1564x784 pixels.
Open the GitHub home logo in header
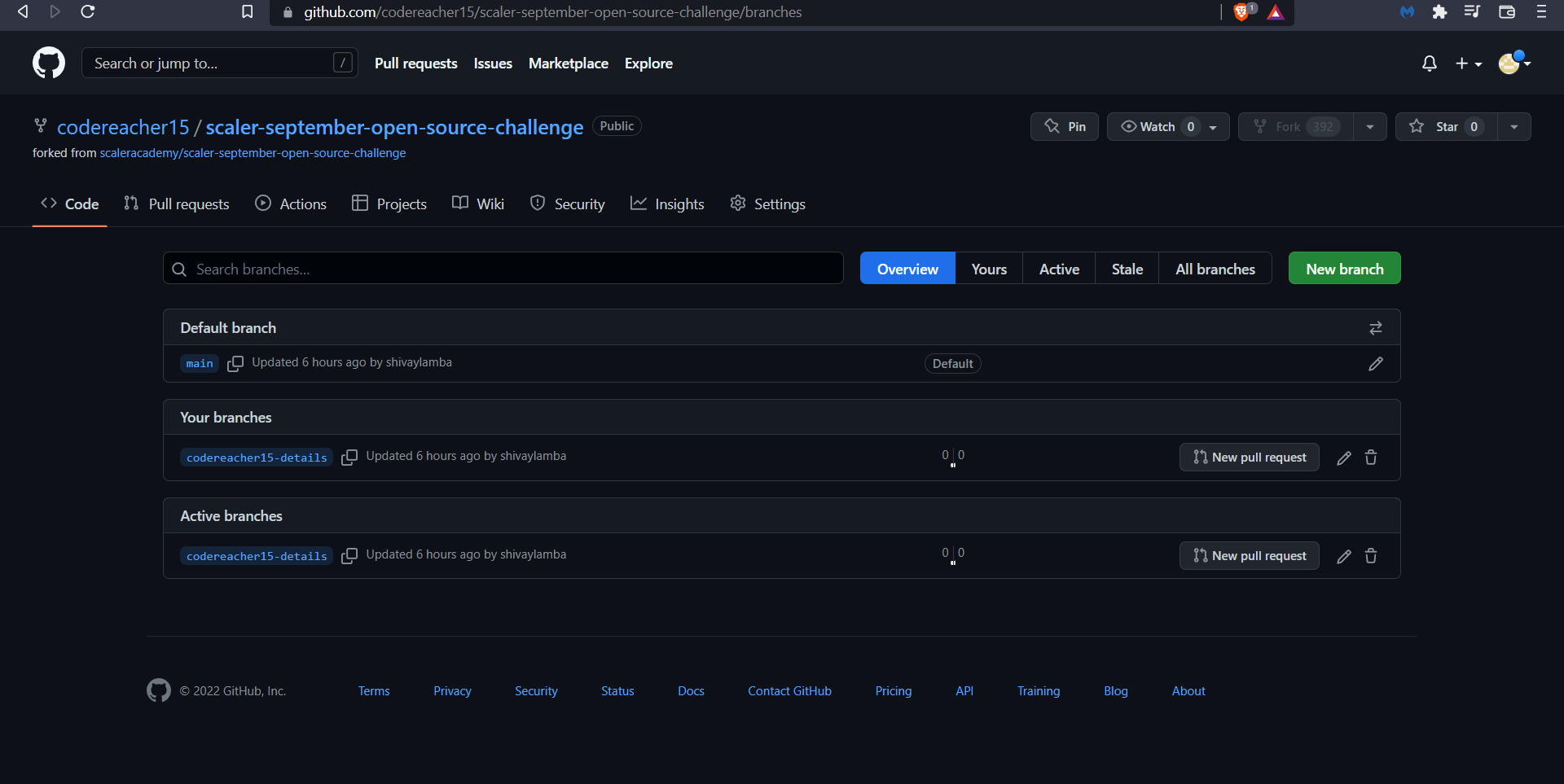[49, 63]
